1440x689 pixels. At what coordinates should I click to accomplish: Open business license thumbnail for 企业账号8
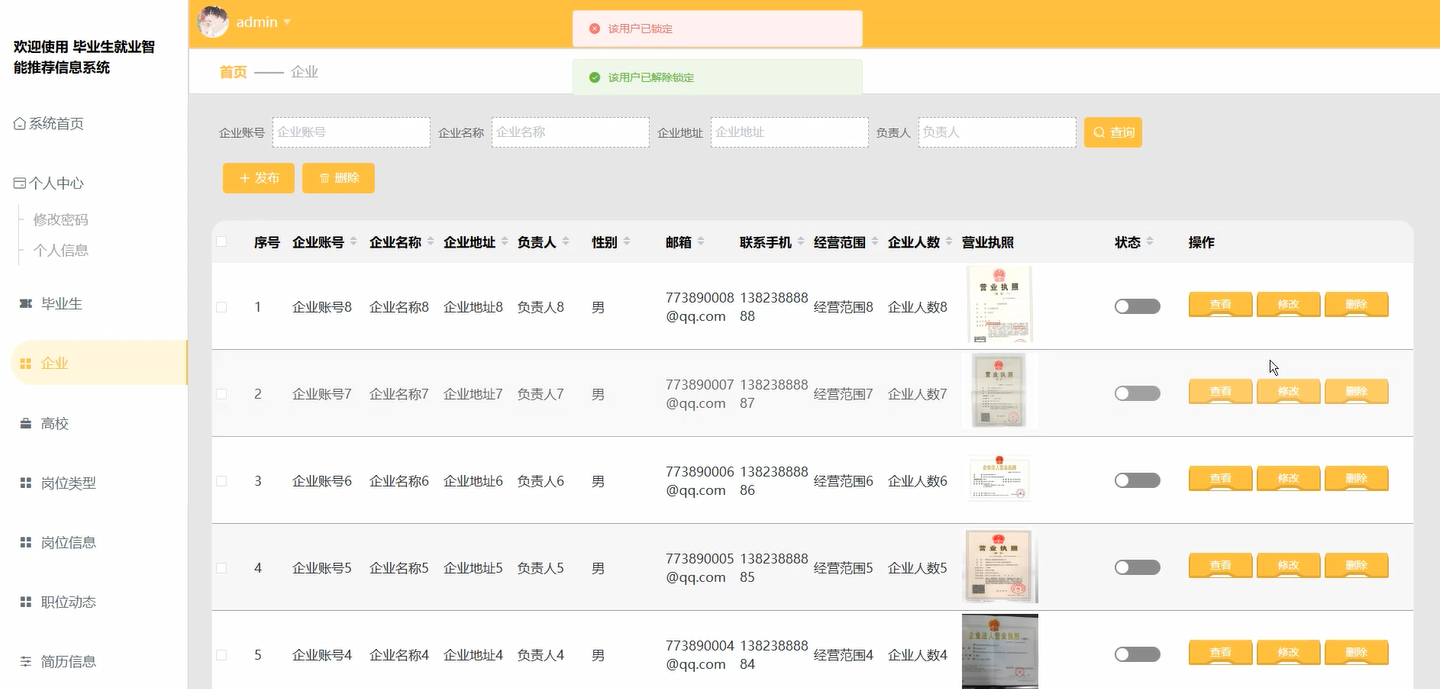point(999,305)
